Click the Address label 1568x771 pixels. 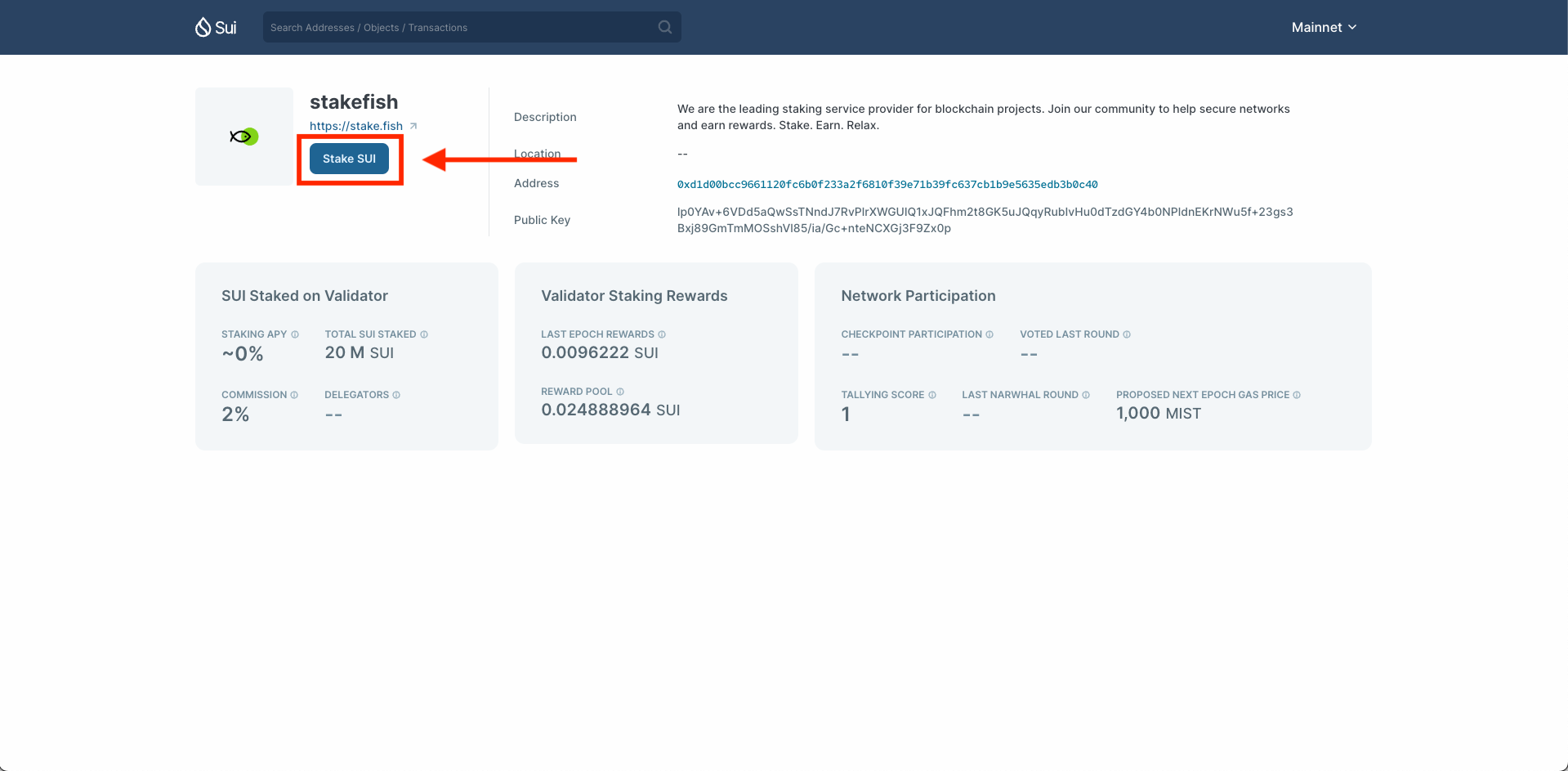coord(536,183)
